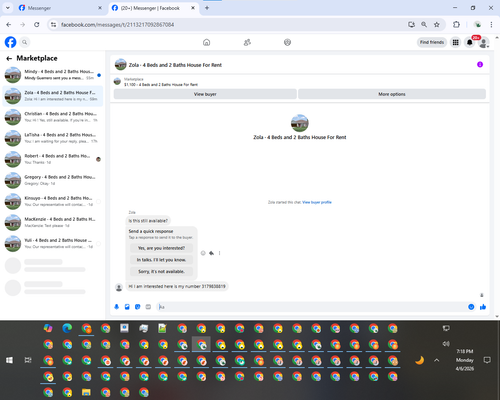Open the View buyer profile link
This screenshot has height=400, width=500.
(317, 202)
